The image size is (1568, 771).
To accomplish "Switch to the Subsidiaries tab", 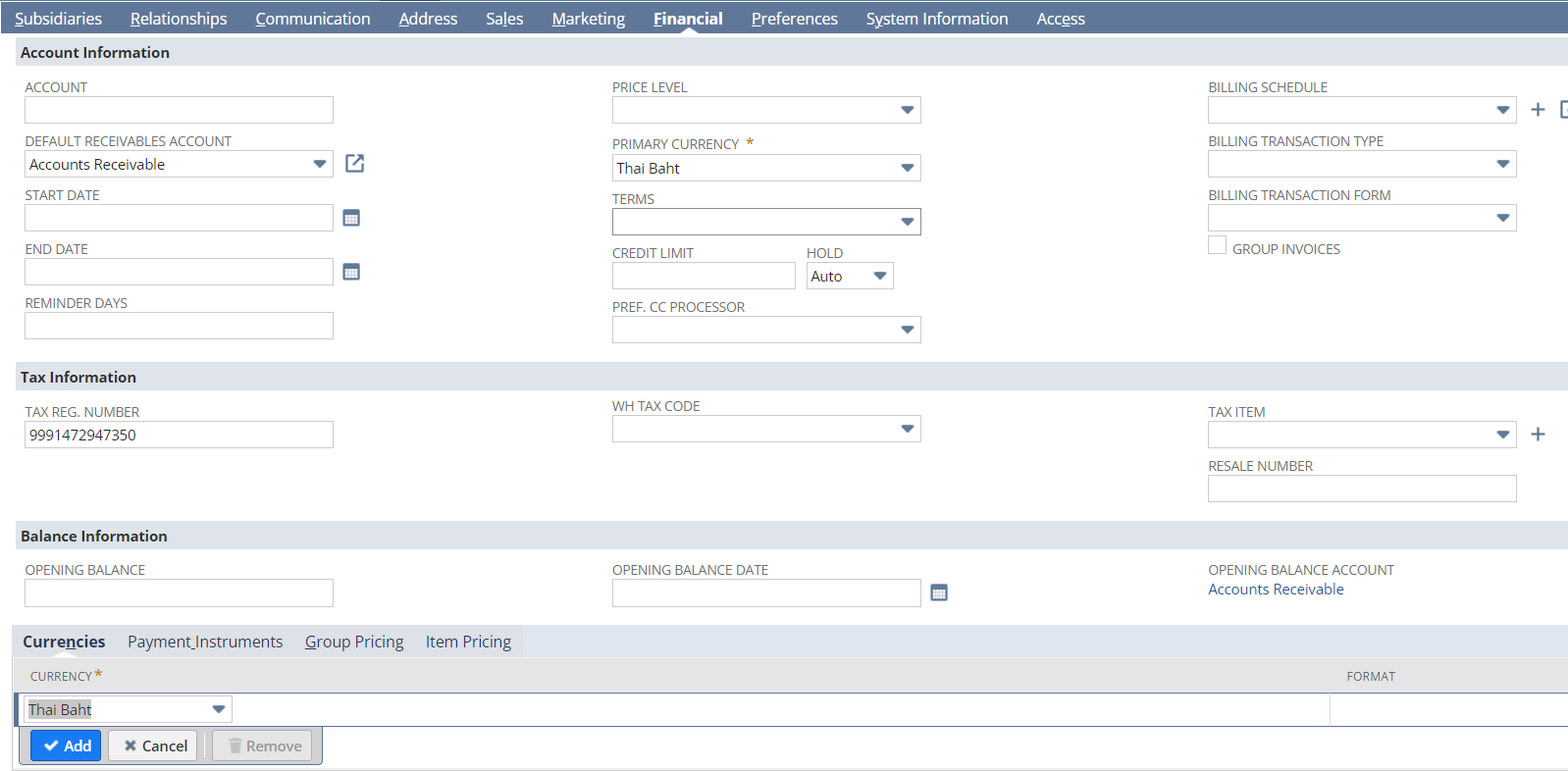I will [58, 19].
